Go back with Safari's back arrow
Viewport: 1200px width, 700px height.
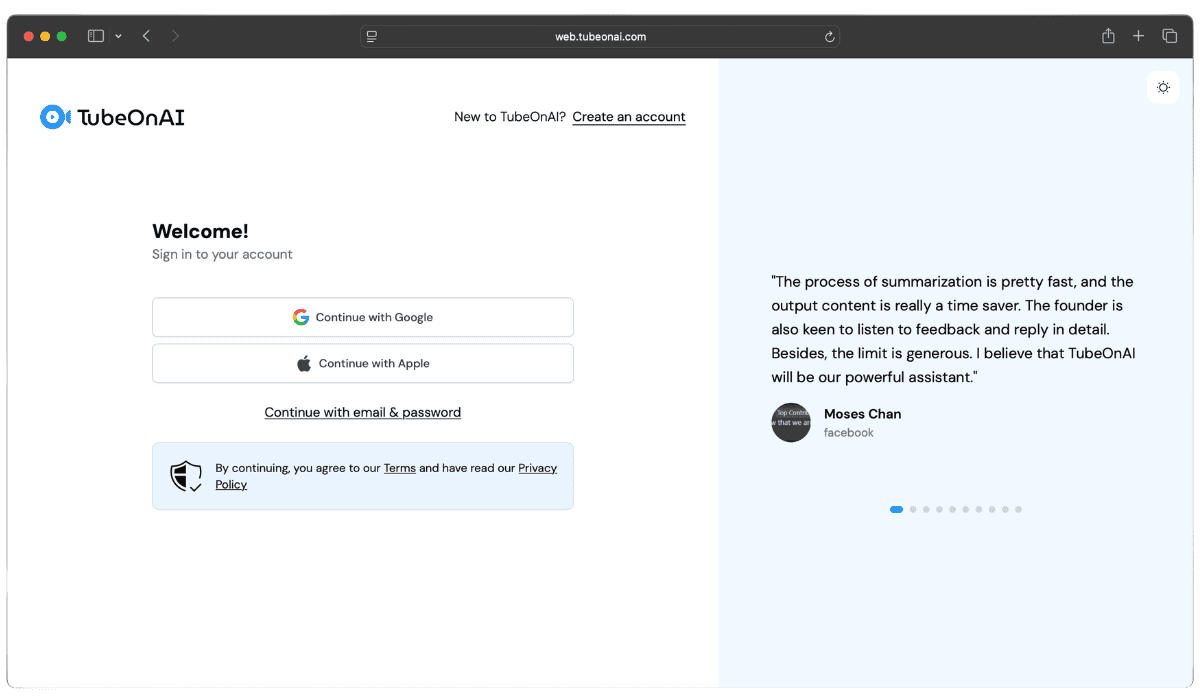[146, 36]
